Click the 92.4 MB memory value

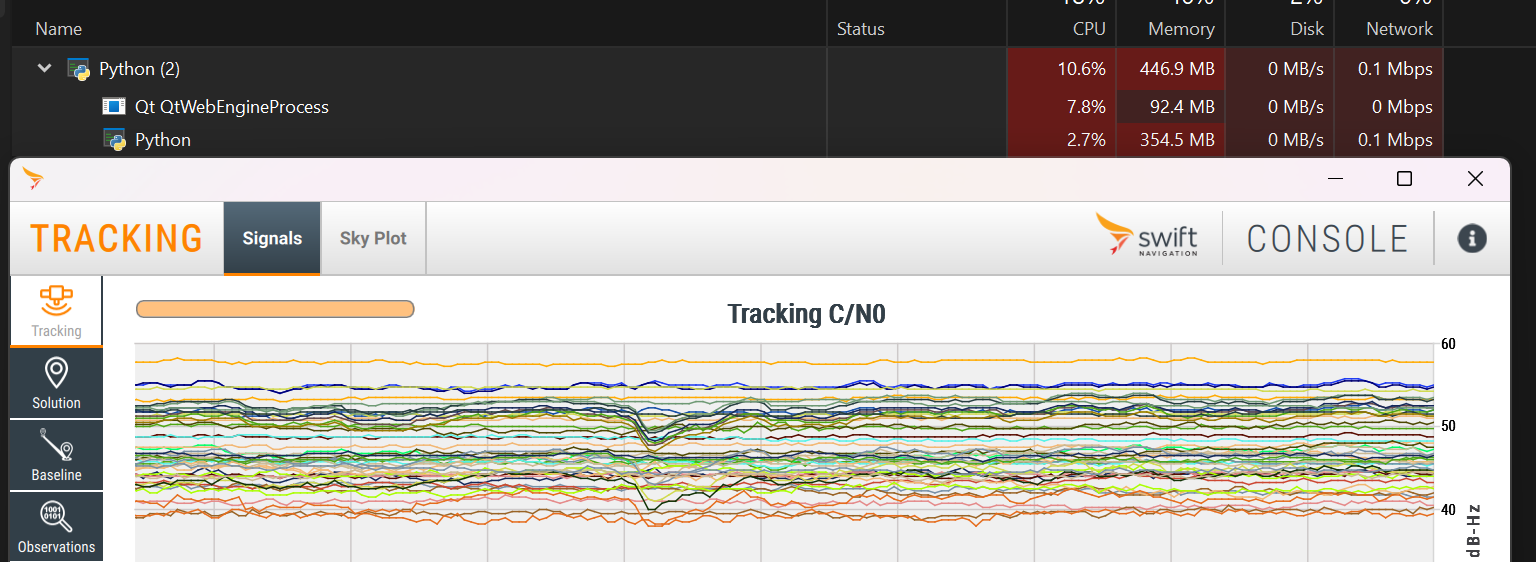tap(1184, 106)
